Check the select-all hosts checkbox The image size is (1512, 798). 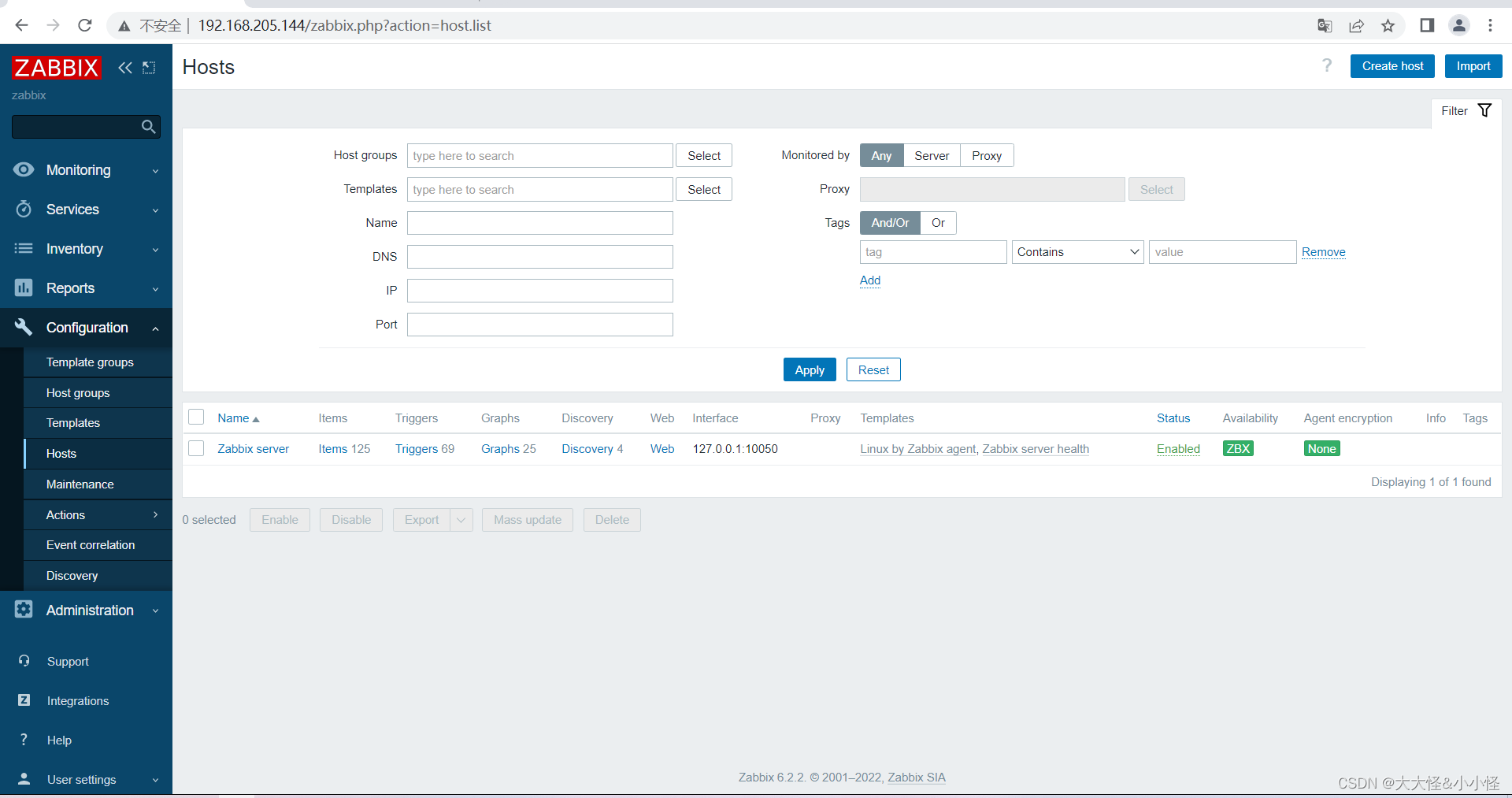coord(197,418)
